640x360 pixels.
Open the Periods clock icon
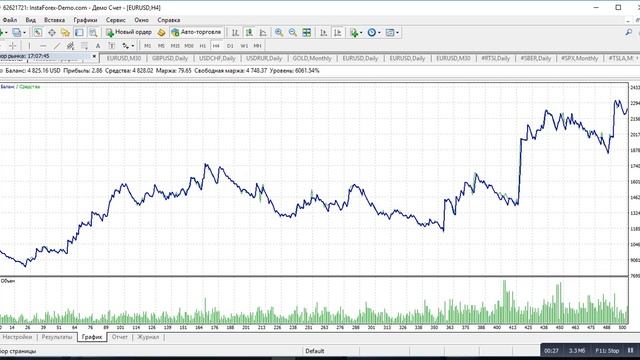371,32
